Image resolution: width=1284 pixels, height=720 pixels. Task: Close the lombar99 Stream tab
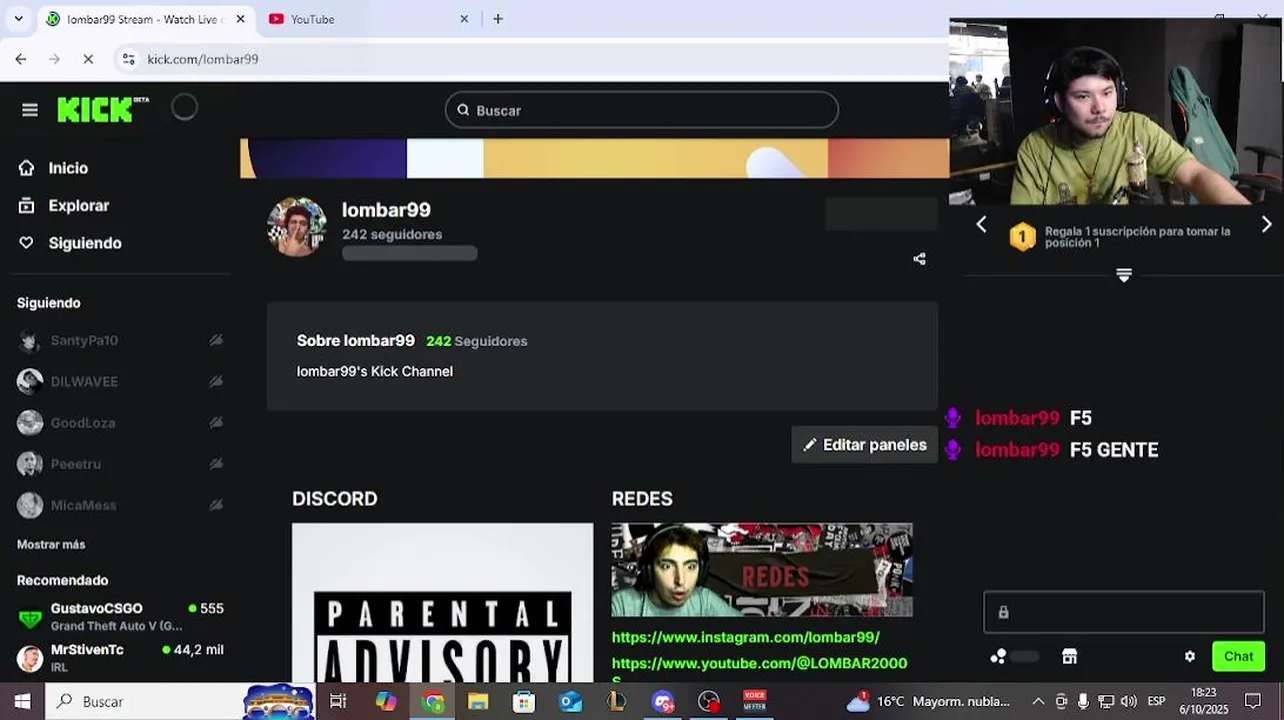pyautogui.click(x=240, y=19)
